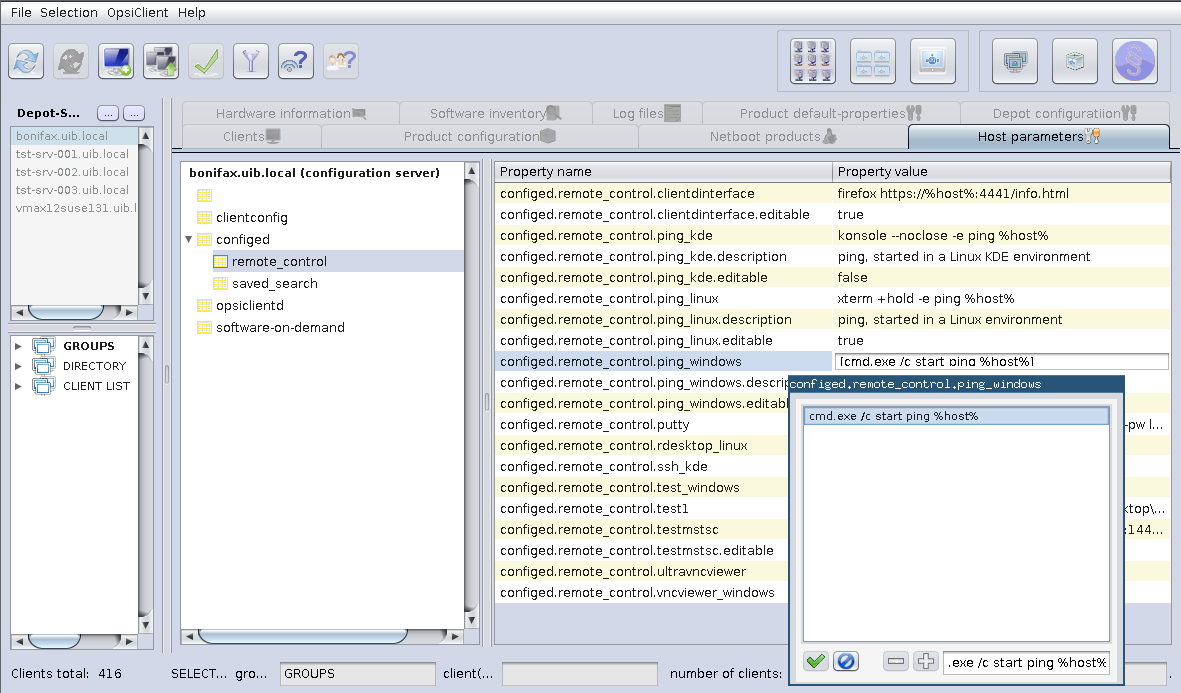Click the filter funnel toolbar icon
The height and width of the screenshot is (693, 1181).
[251, 61]
